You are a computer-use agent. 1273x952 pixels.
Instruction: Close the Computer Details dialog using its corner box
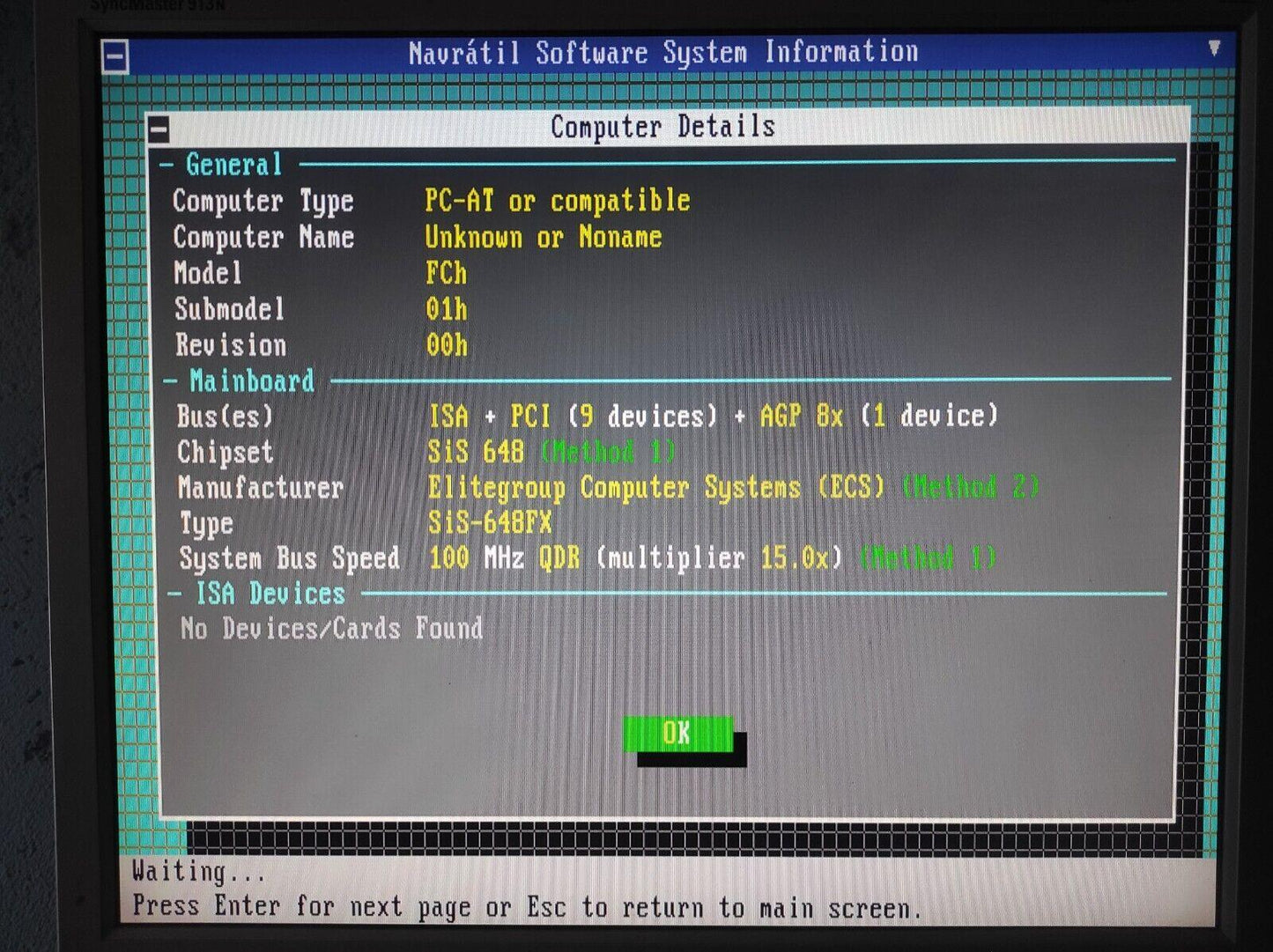[159, 130]
